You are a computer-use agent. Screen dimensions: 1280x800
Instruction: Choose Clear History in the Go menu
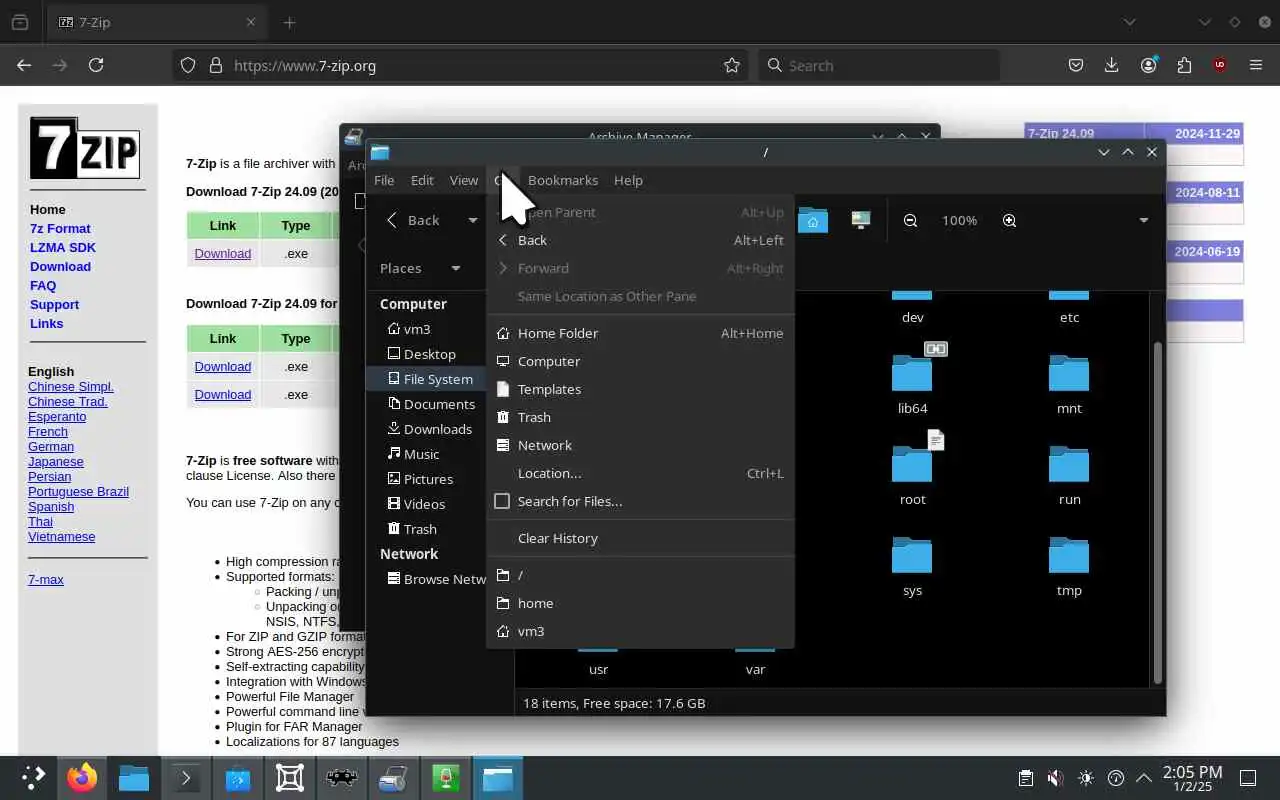pyautogui.click(x=640, y=538)
